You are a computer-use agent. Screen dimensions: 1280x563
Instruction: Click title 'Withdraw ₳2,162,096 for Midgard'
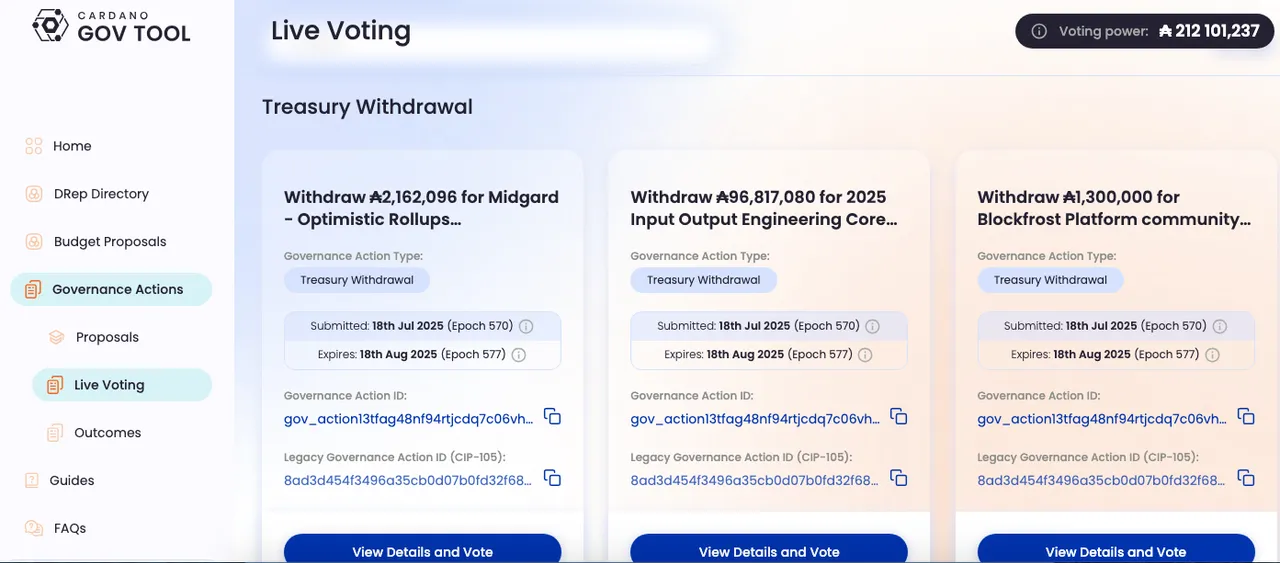pos(421,208)
